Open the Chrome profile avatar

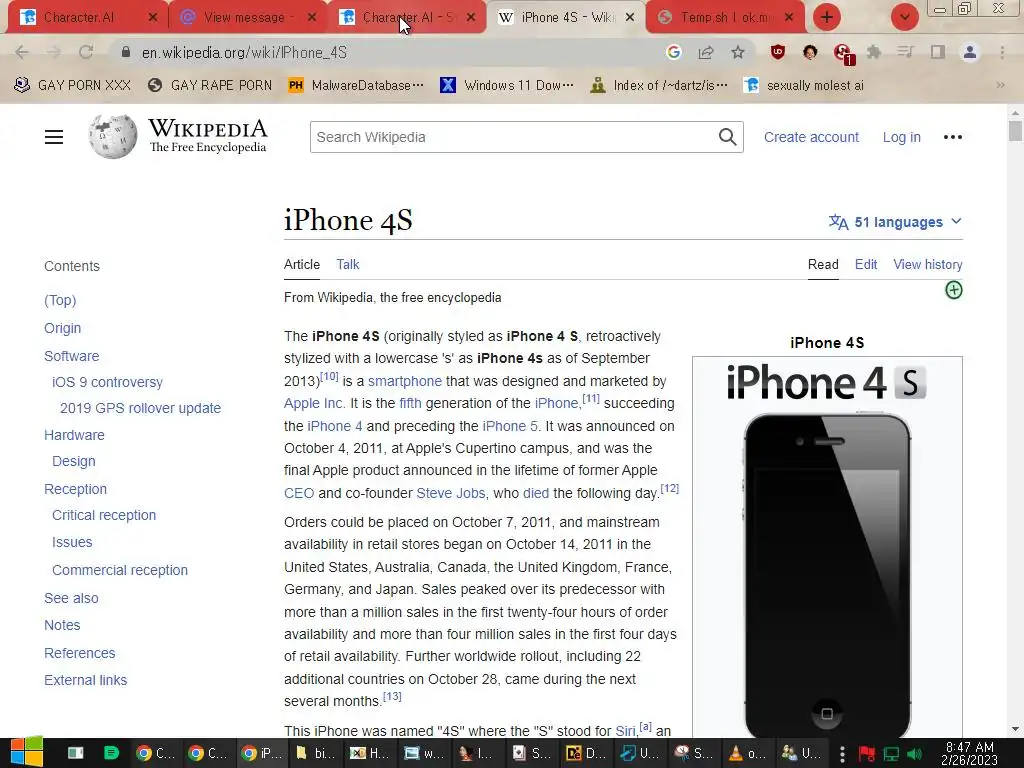[x=970, y=52]
